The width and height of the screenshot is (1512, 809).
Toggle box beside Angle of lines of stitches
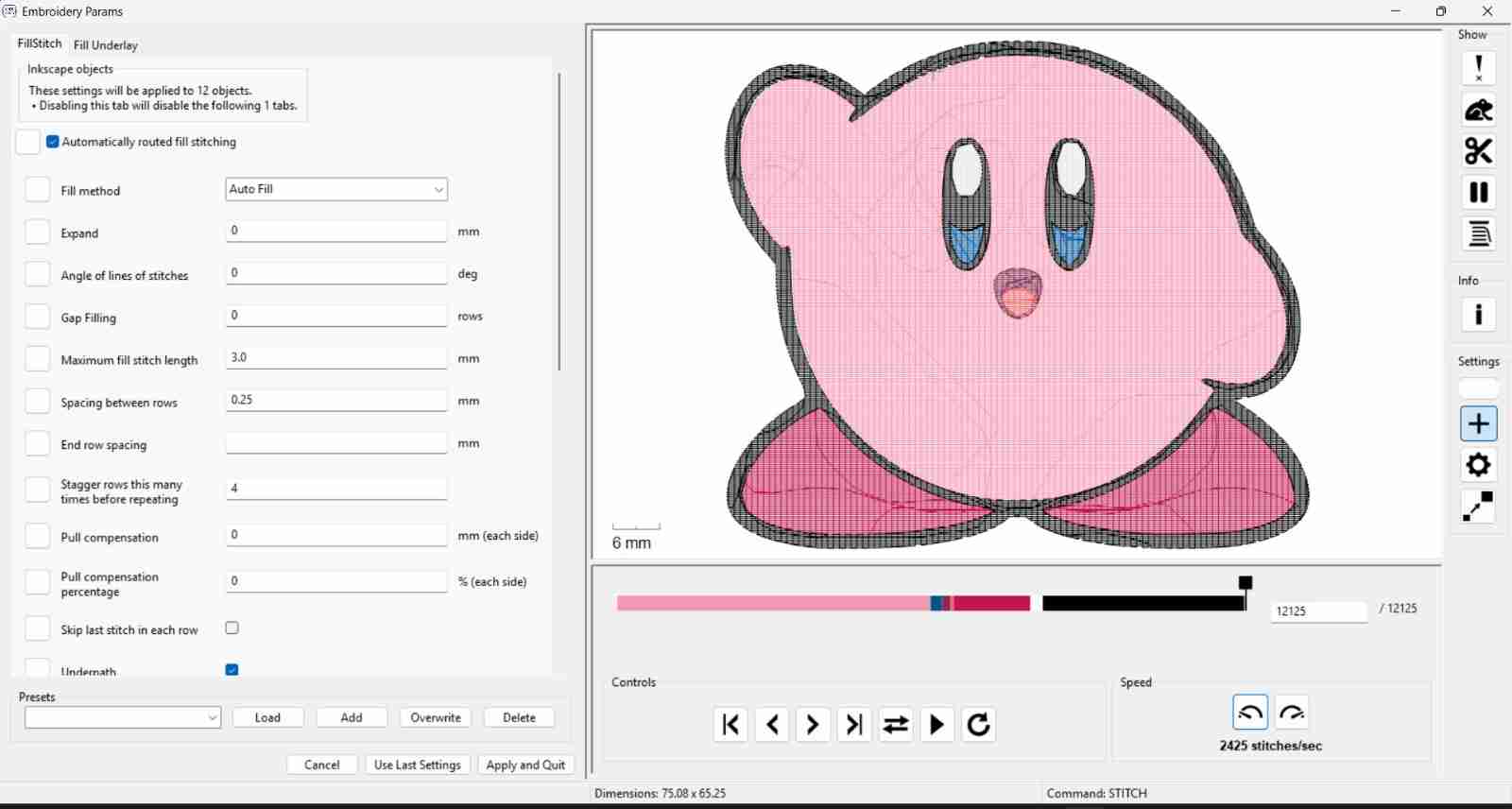click(x=38, y=275)
